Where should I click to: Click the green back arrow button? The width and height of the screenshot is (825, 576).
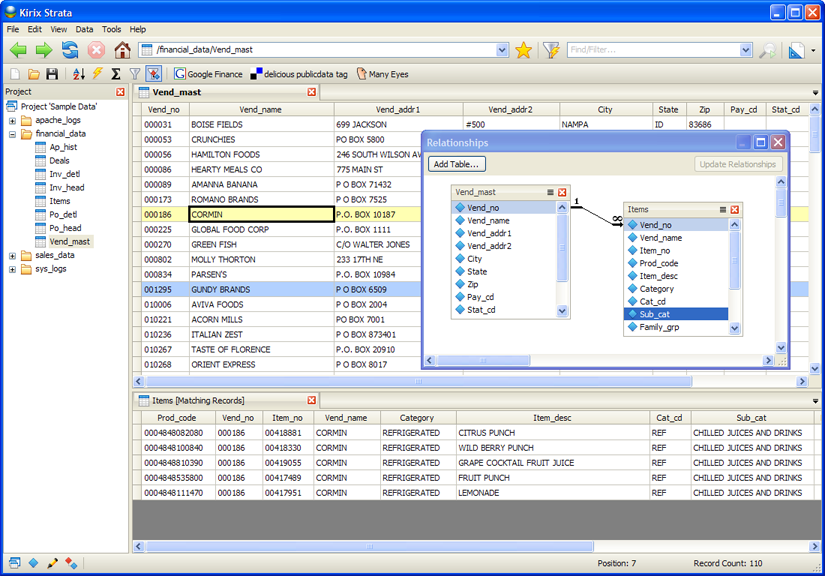(x=18, y=50)
